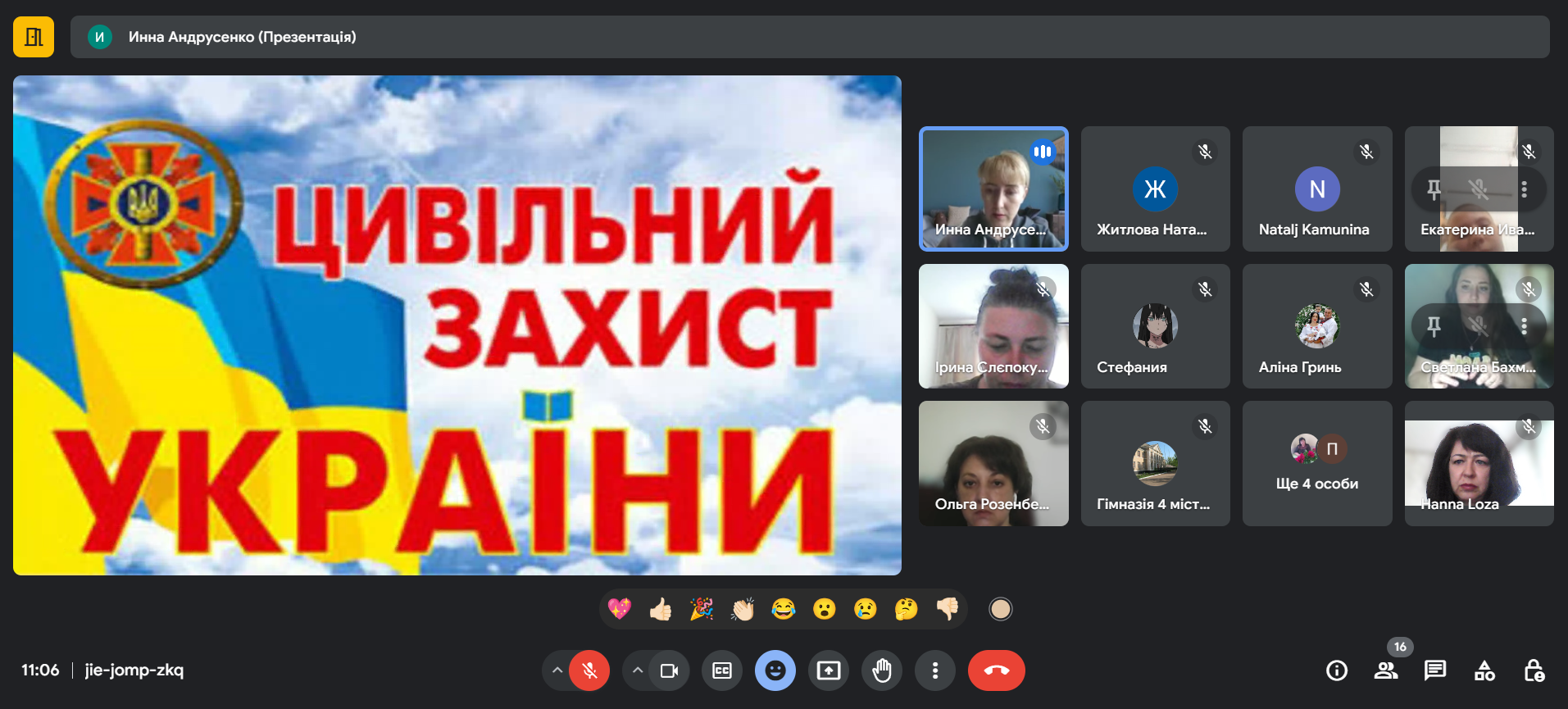Open the meeting details info icon
Image resolution: width=1568 pixels, height=709 pixels.
click(x=1337, y=670)
